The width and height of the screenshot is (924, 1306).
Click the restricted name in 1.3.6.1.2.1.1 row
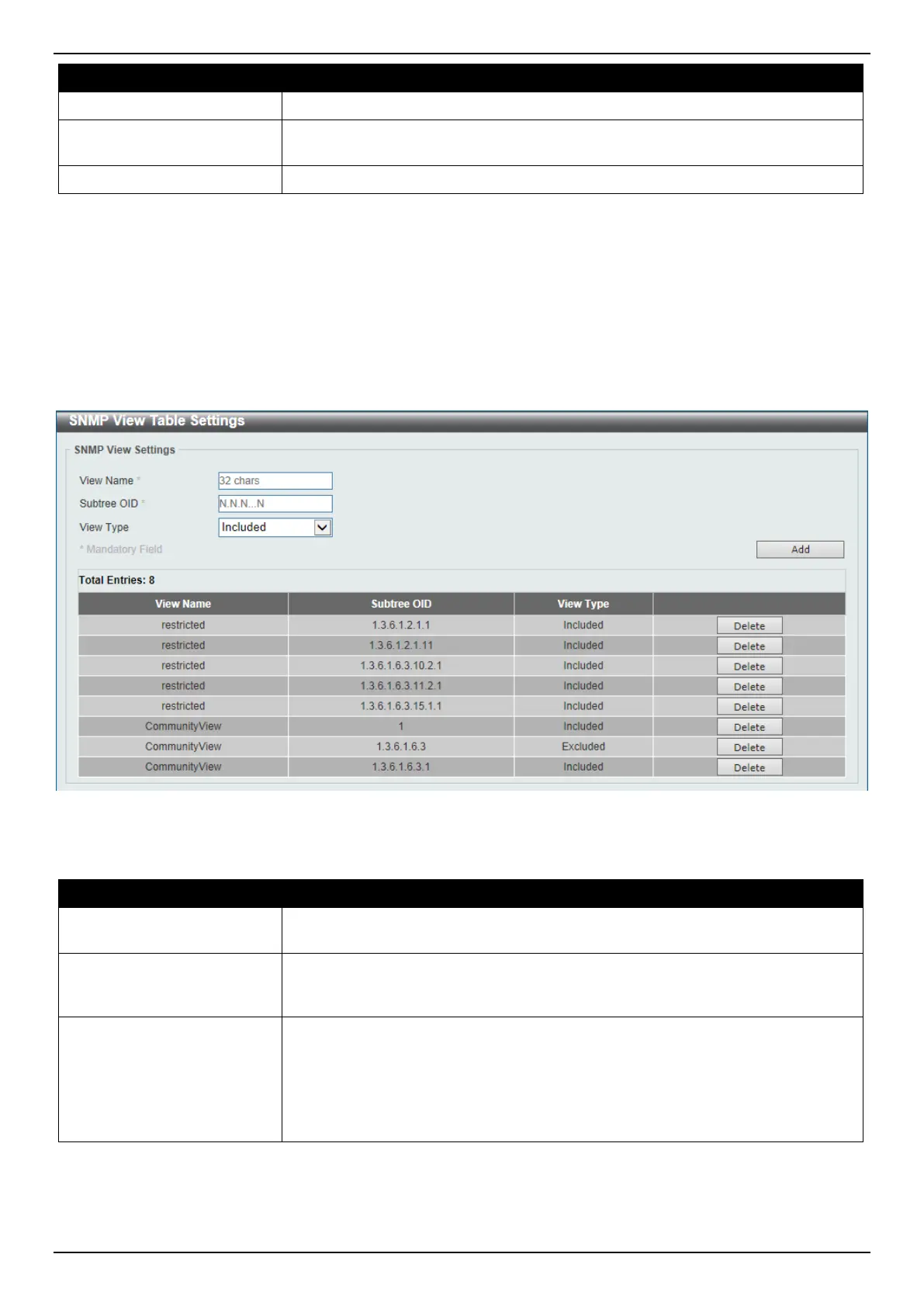(183, 625)
